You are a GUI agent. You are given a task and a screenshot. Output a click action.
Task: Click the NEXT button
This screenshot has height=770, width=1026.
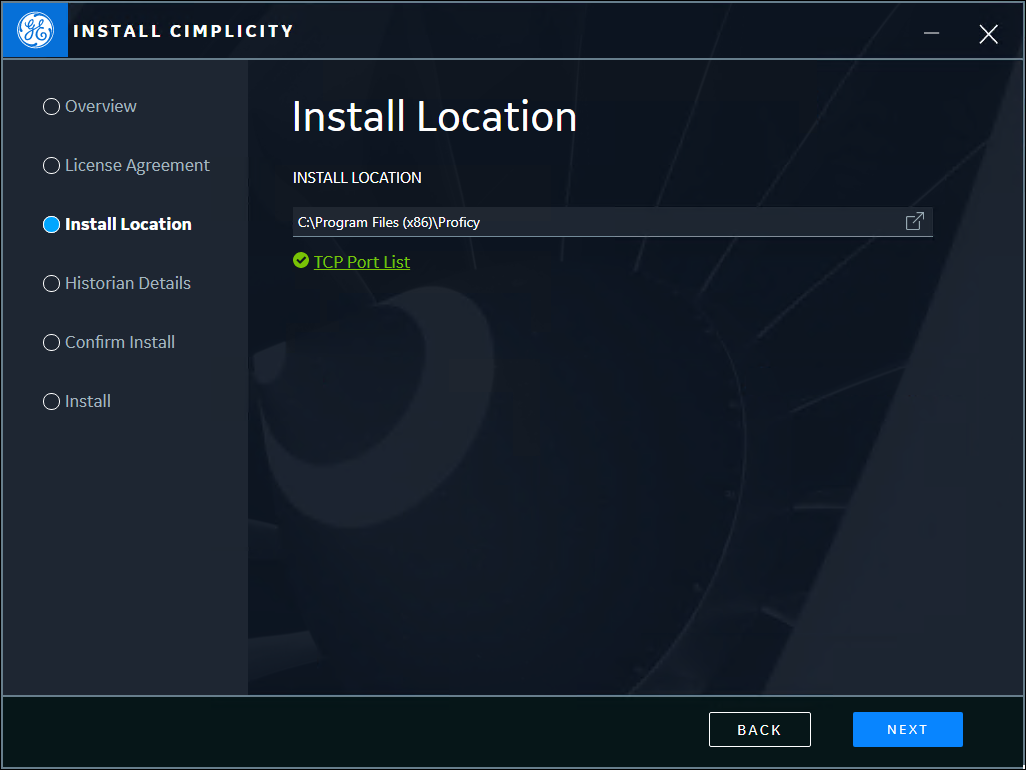[908, 729]
